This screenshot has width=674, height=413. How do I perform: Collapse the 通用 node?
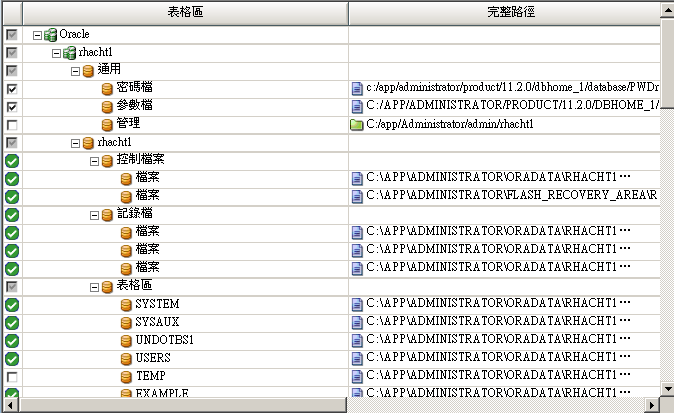click(x=75, y=71)
